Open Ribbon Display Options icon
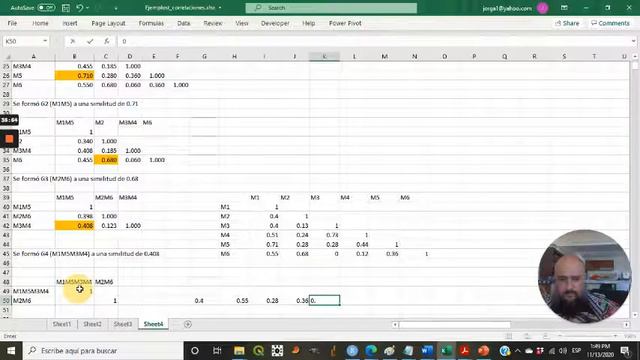Screen dimensions: 640x360 [x=564, y=8]
